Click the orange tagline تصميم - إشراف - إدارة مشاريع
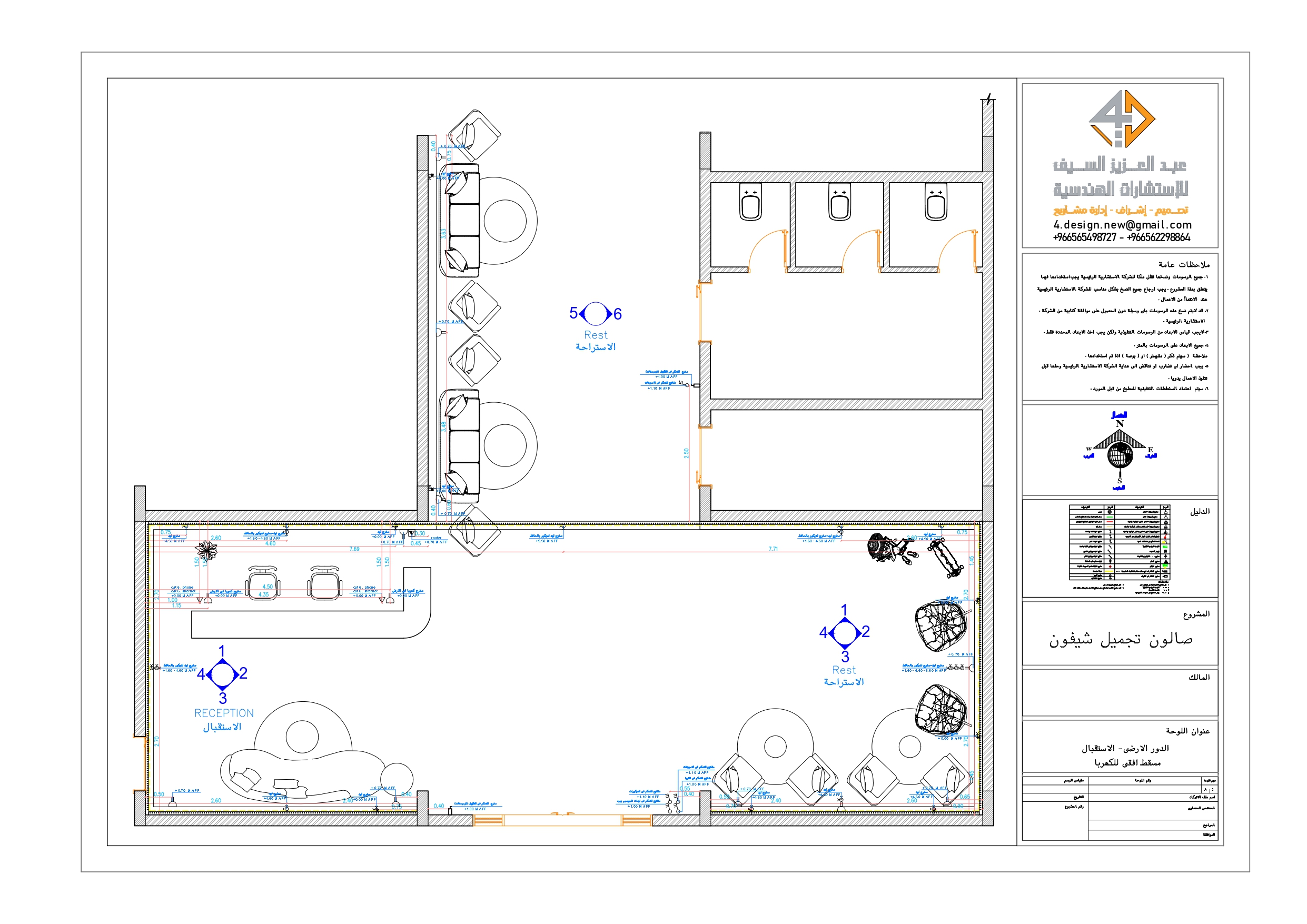This screenshot has height=924, width=1307. coord(1121,211)
